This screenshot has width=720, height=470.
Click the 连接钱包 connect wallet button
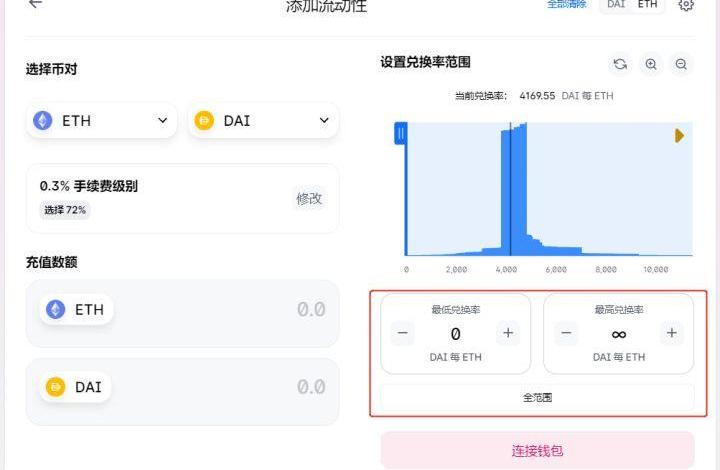point(537,451)
